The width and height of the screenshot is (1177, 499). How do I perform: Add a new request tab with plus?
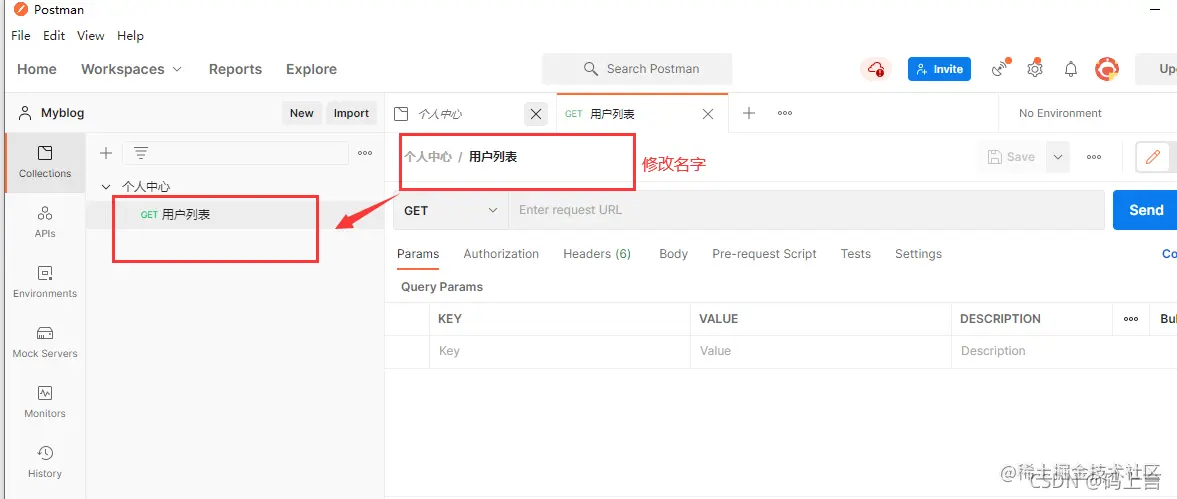[x=748, y=113]
